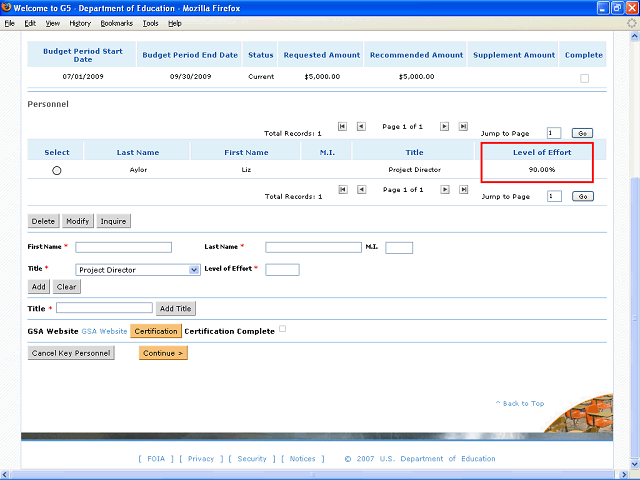640x480 pixels.
Task: Click previous page arrow in top pagination
Action: click(x=361, y=127)
